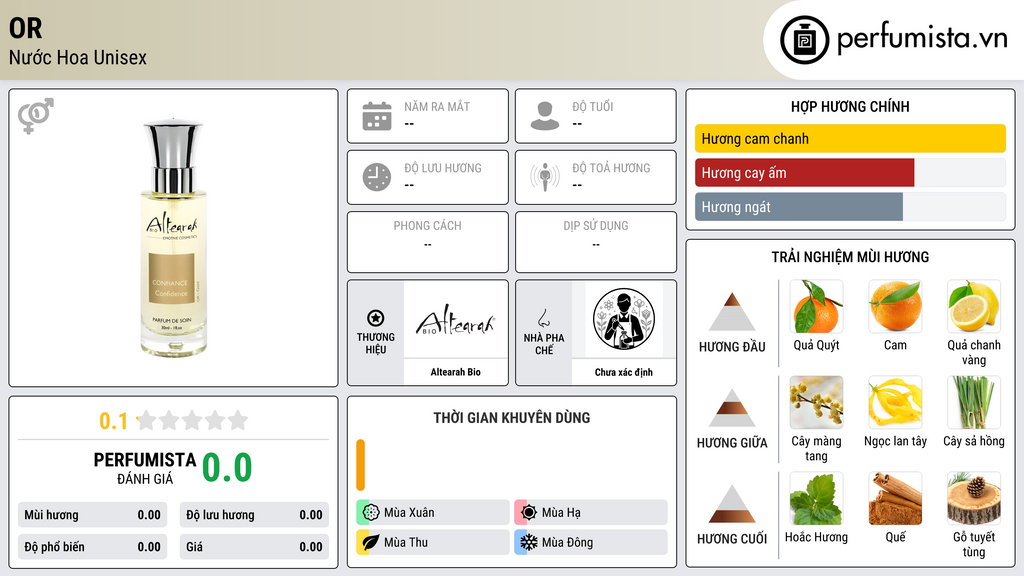Click the five-star rating row
The height and width of the screenshot is (576, 1024).
[x=192, y=421]
